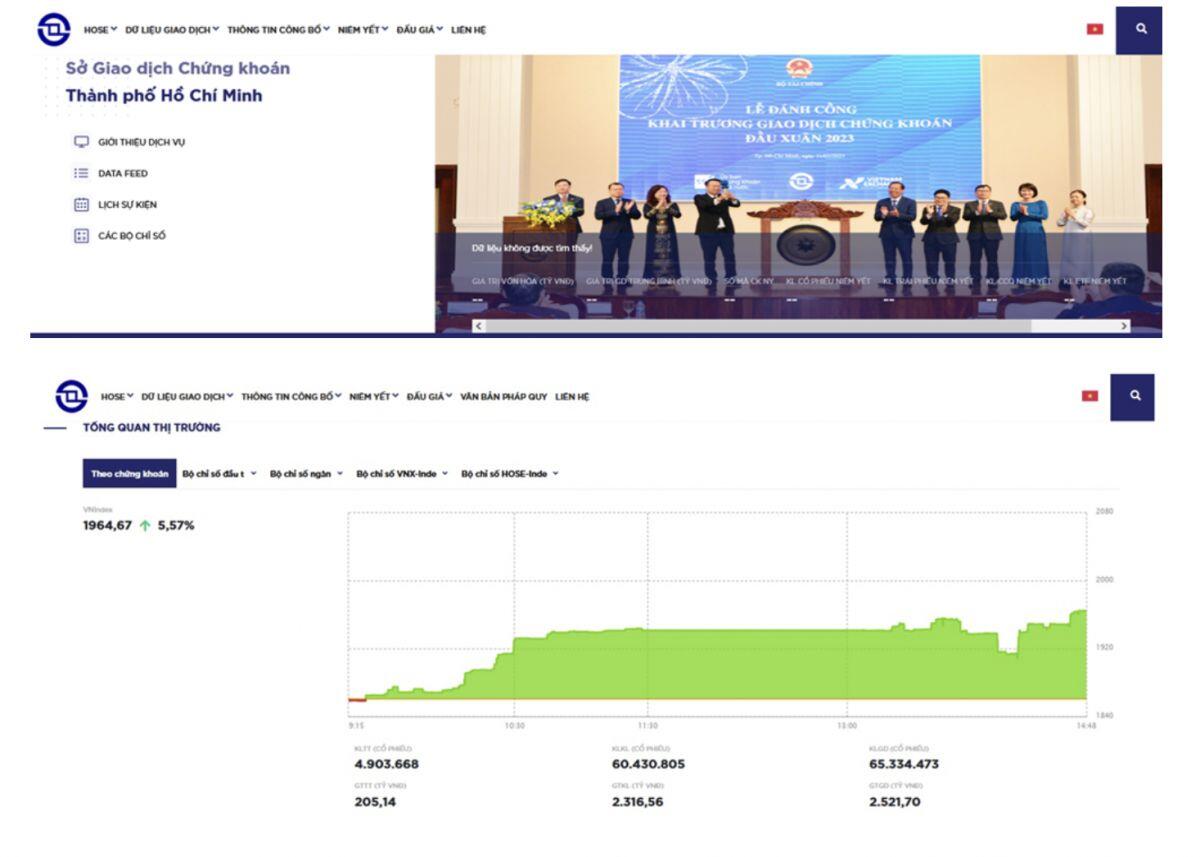Open Văn bản pháp quy in bottom navigation
1200x857 pixels.
(x=504, y=397)
